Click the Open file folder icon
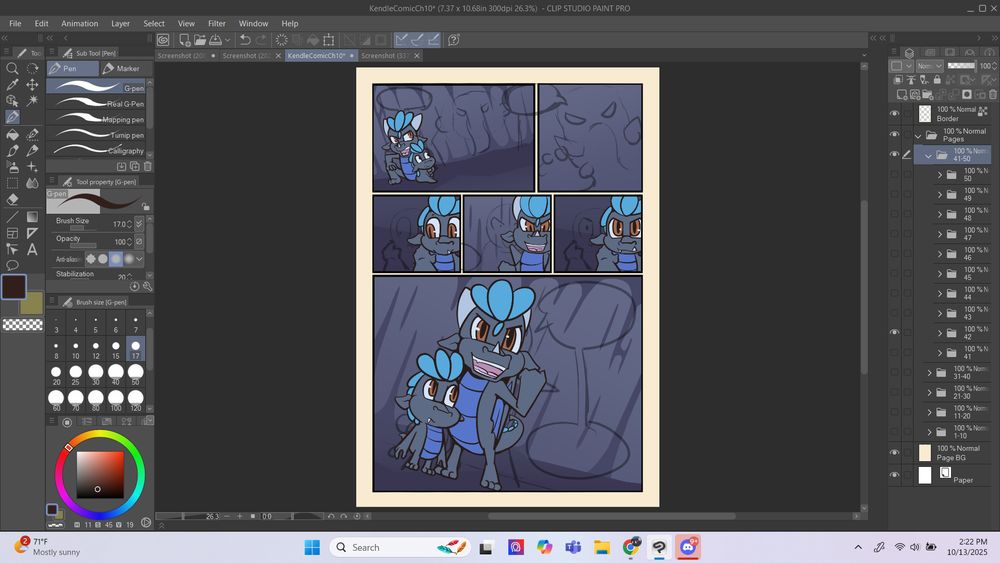Image resolution: width=1000 pixels, height=563 pixels. tap(200, 40)
